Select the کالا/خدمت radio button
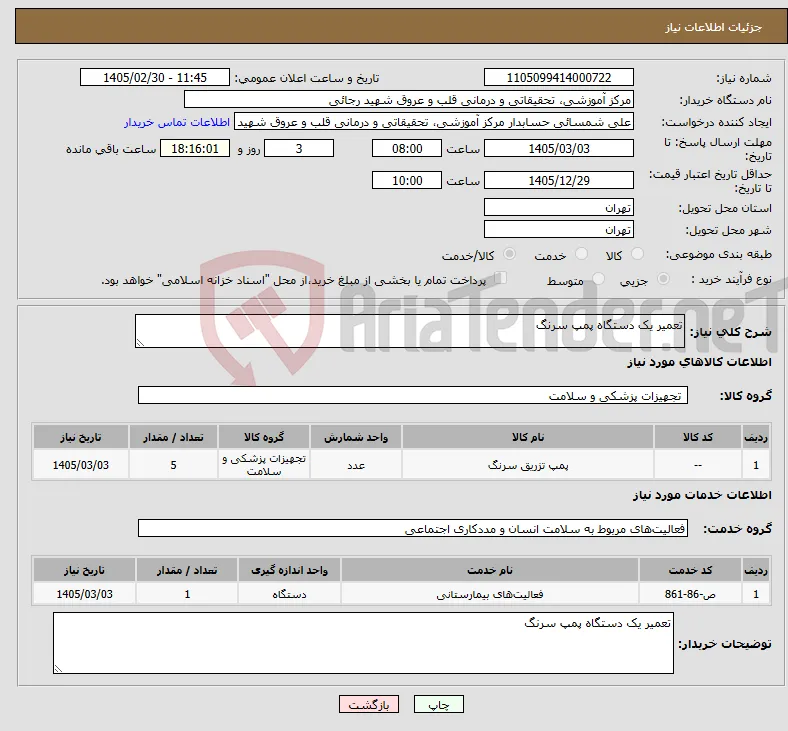The image size is (788, 731). click(510, 254)
